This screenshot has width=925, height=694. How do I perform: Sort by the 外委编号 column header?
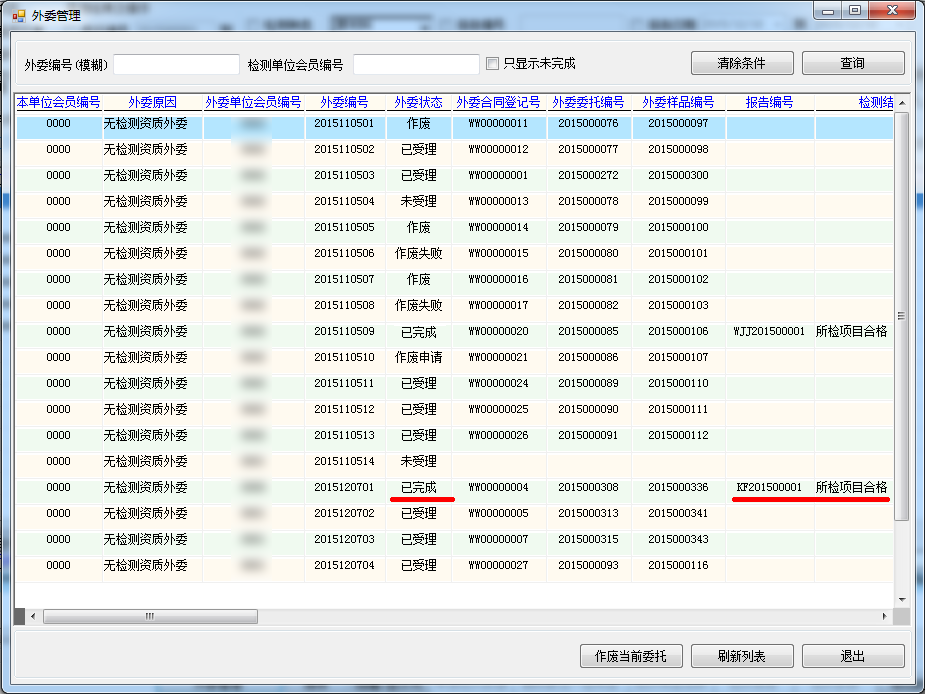344,102
